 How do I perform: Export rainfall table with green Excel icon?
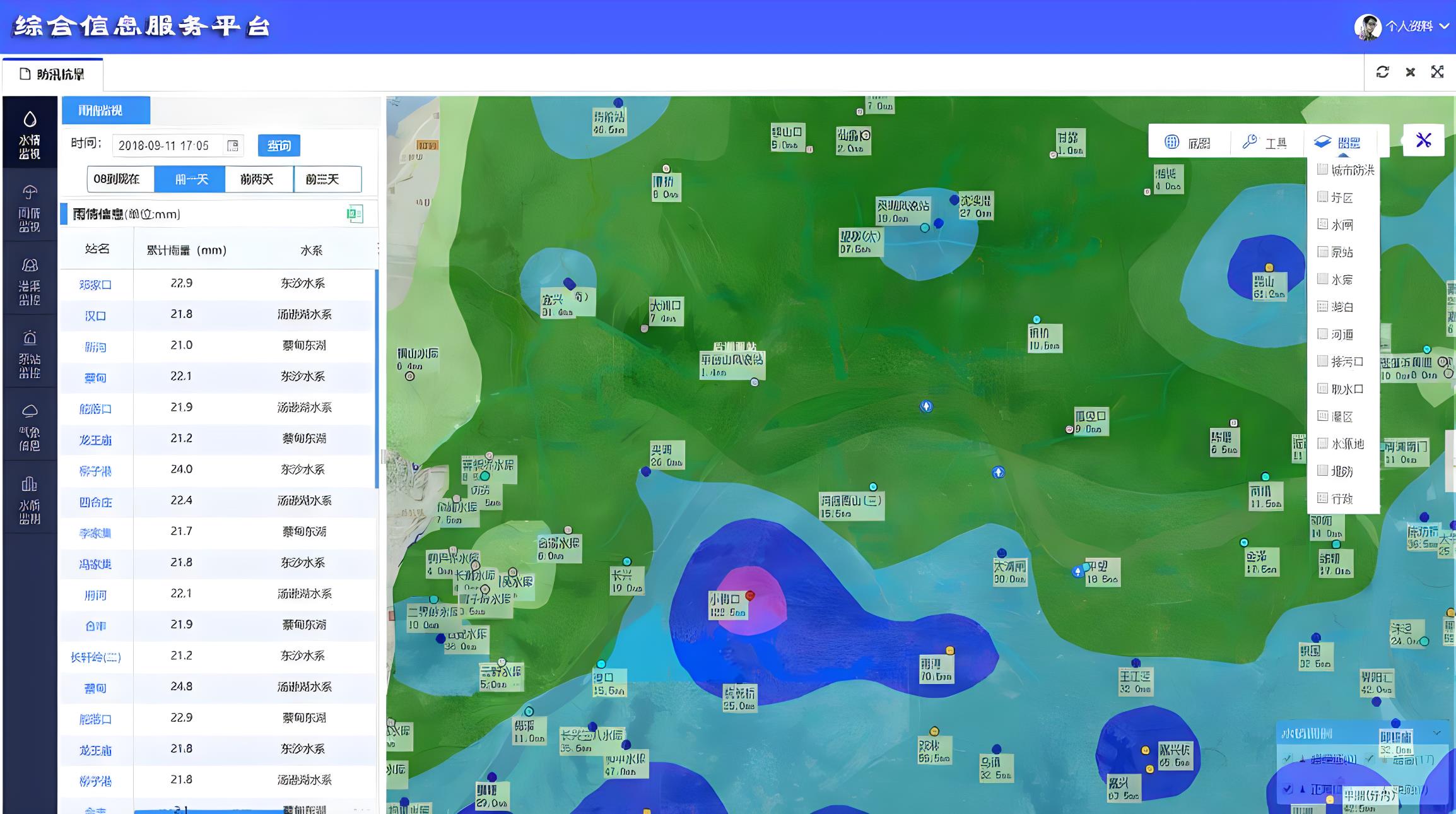(355, 214)
